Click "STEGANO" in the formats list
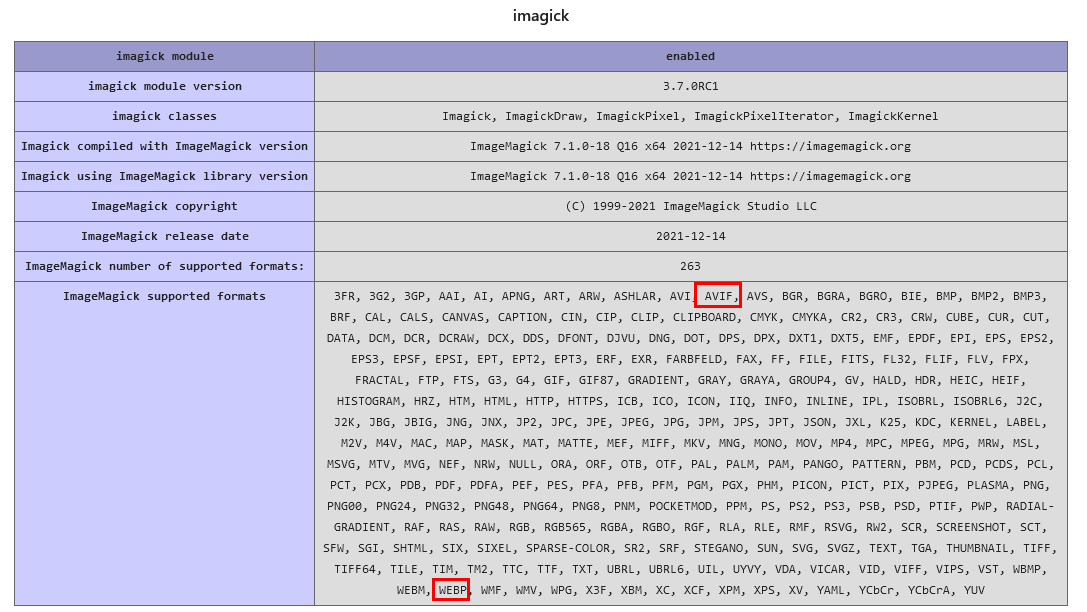 718,548
